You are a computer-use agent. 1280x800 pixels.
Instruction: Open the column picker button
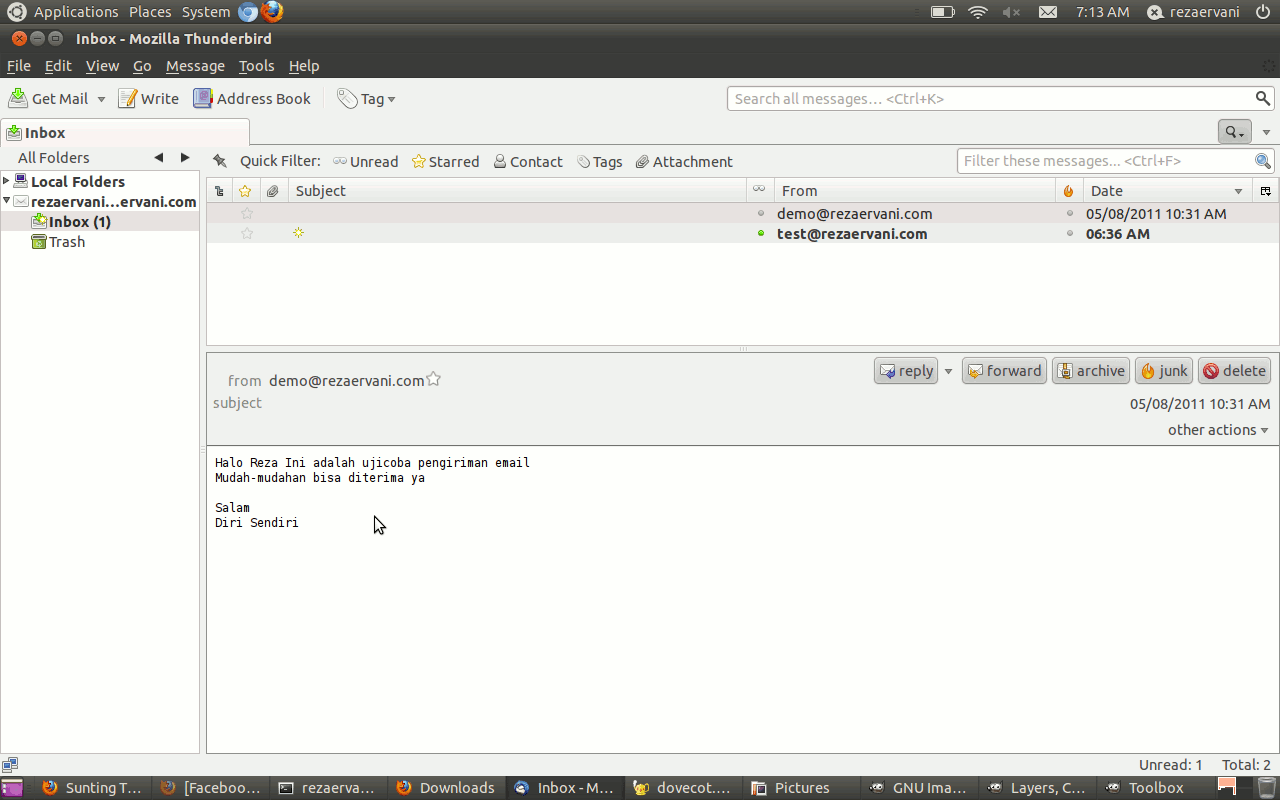[1265, 191]
